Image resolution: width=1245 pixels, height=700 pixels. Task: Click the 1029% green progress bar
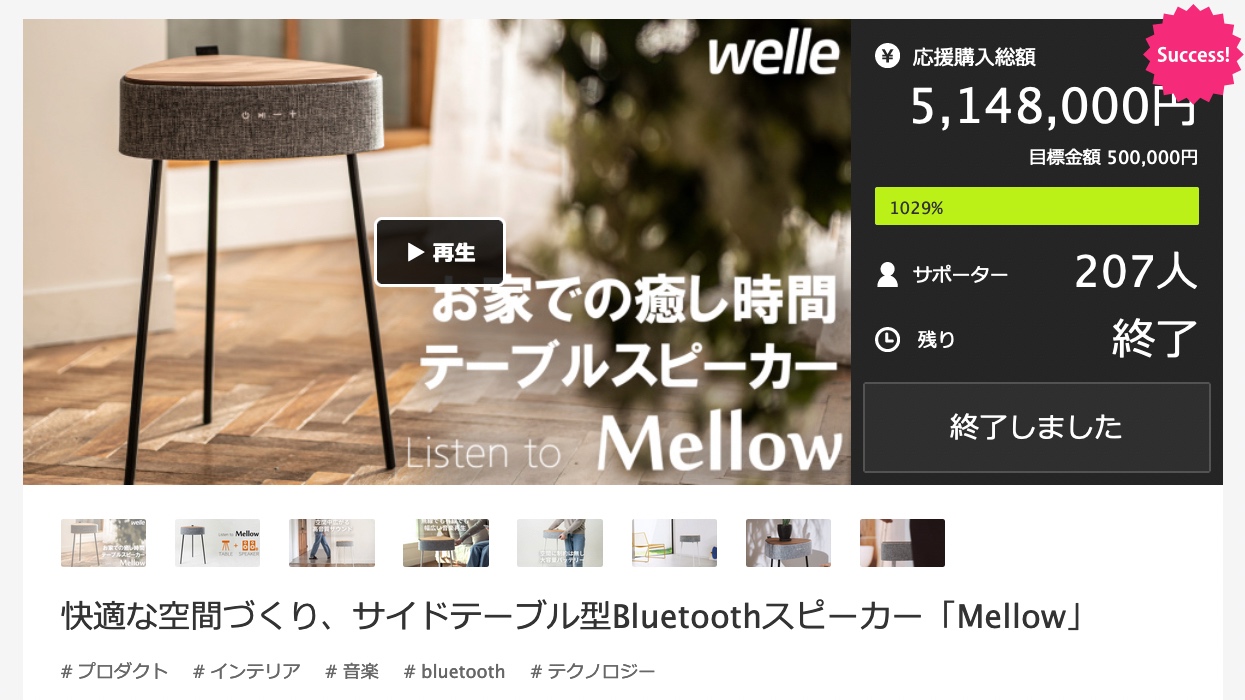(x=1037, y=207)
